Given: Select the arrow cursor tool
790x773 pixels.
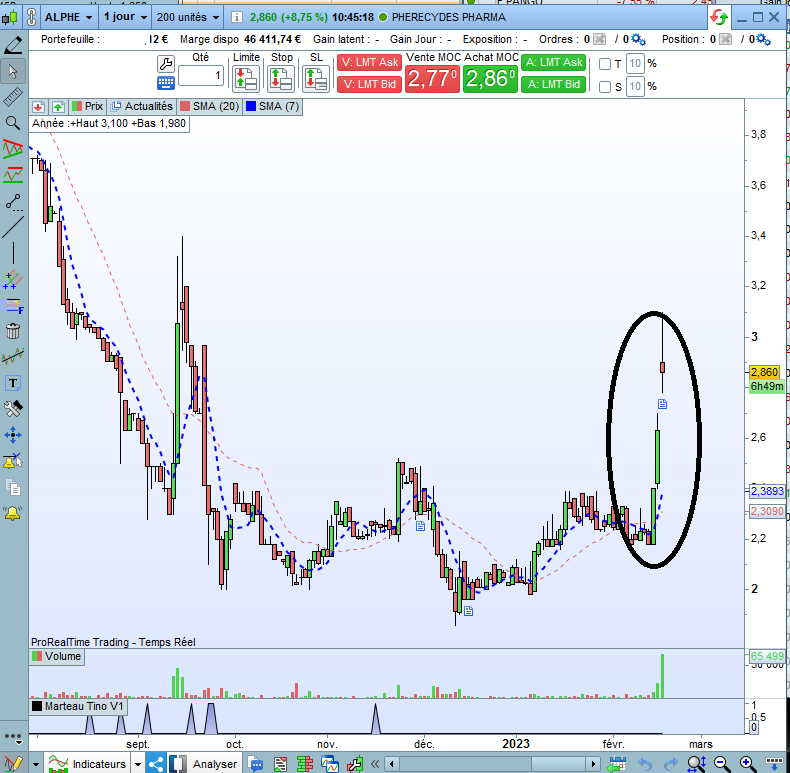Looking at the screenshot, I should [x=13, y=72].
